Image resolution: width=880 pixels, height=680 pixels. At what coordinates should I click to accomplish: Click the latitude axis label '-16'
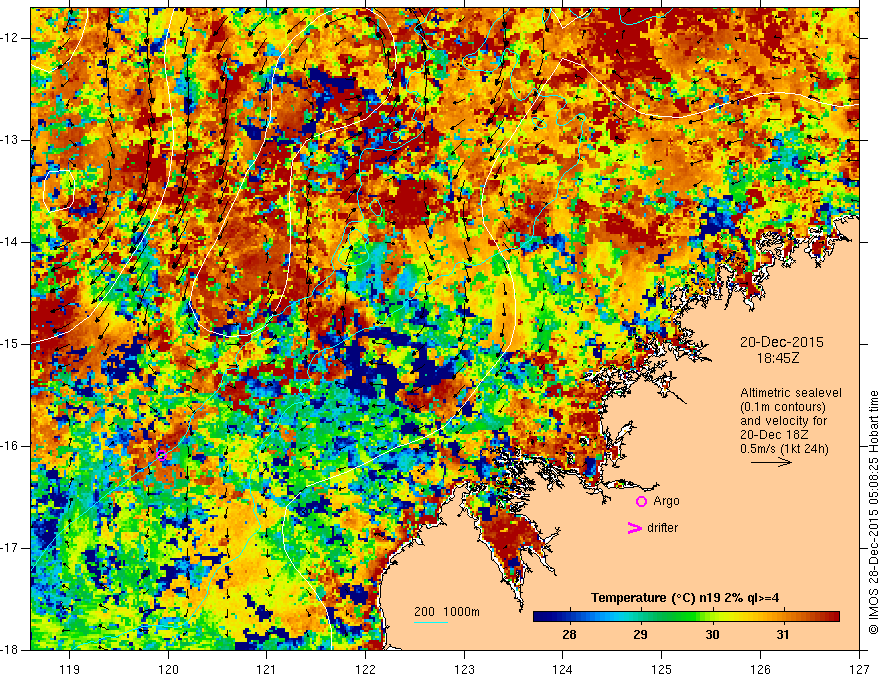(x=11, y=446)
